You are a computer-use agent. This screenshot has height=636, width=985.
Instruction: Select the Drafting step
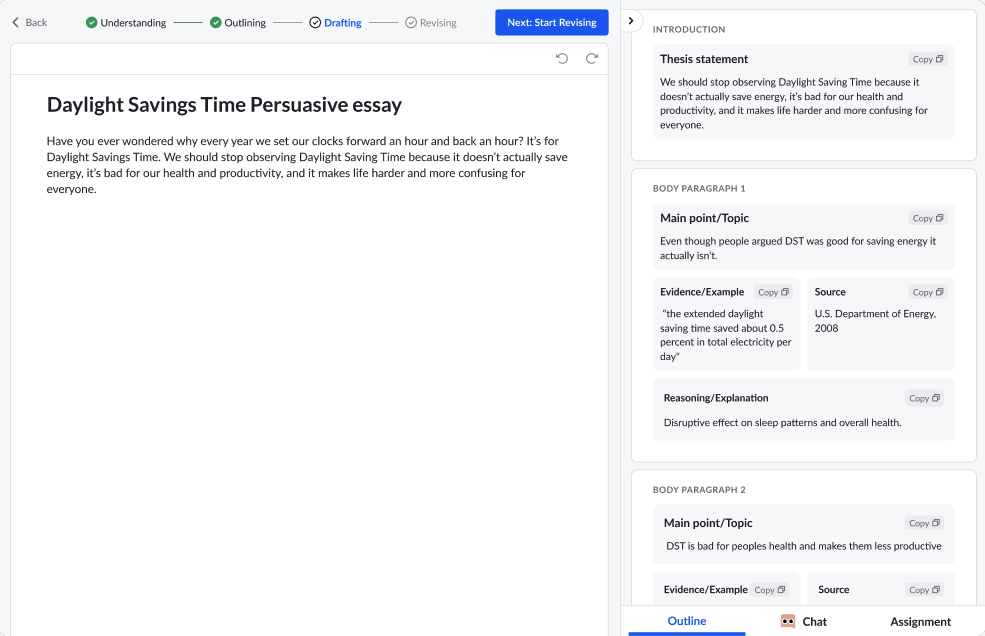335,23
